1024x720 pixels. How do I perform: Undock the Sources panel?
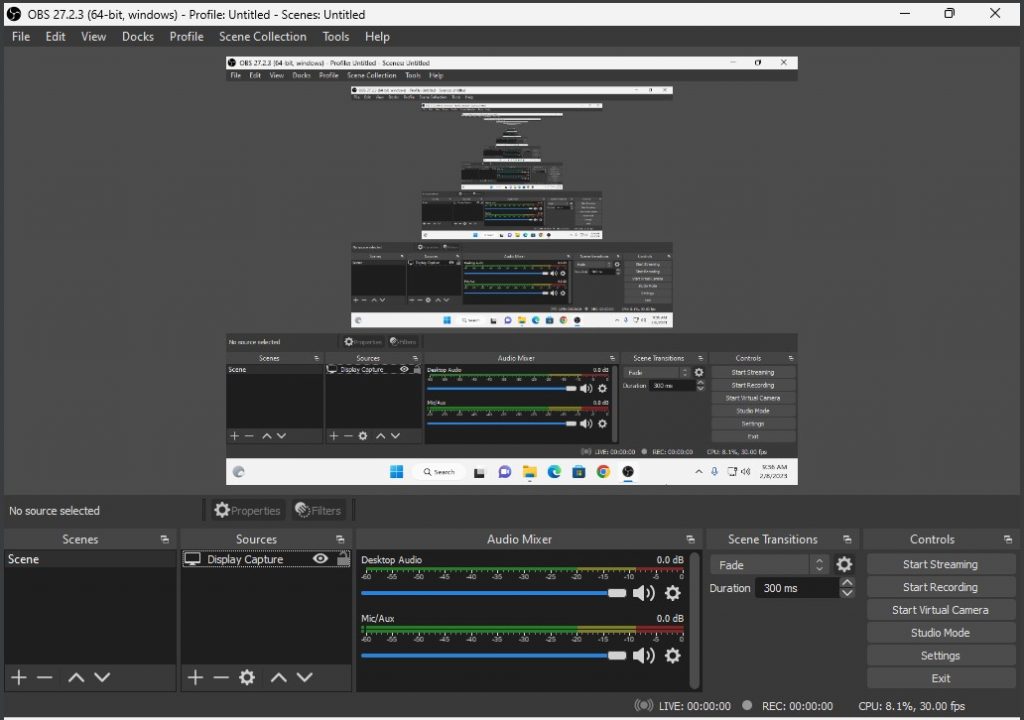pos(340,539)
